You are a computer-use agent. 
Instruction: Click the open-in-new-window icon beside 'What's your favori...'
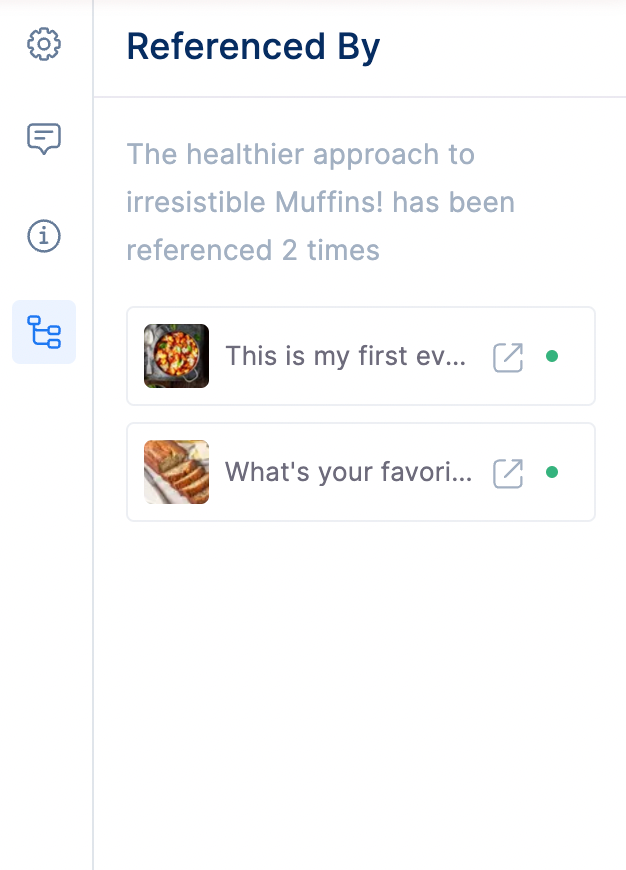[508, 473]
